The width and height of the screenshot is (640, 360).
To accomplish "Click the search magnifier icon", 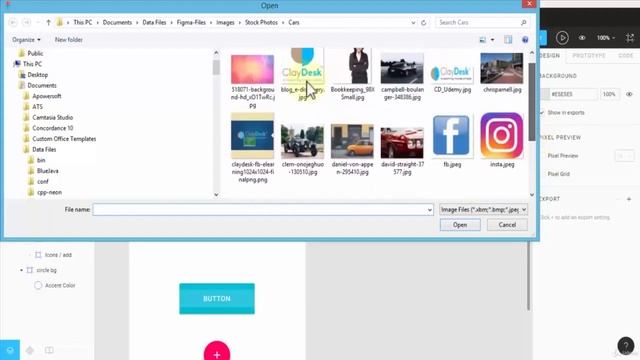I will tap(524, 22).
